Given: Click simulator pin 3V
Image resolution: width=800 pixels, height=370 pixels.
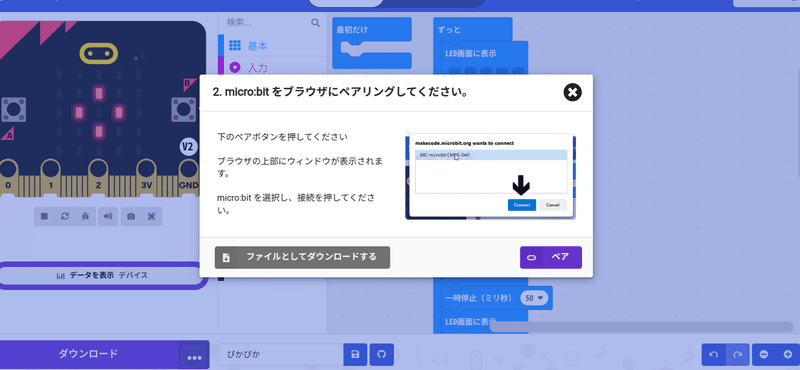Looking at the screenshot, I should (x=146, y=176).
